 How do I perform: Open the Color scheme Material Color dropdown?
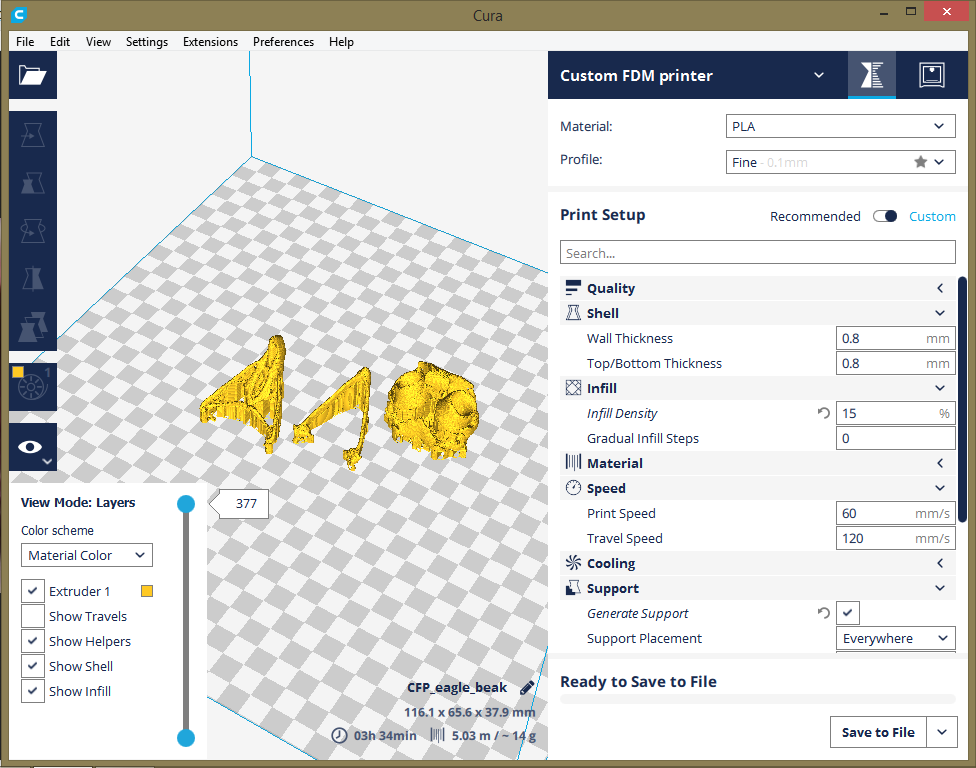[87, 555]
